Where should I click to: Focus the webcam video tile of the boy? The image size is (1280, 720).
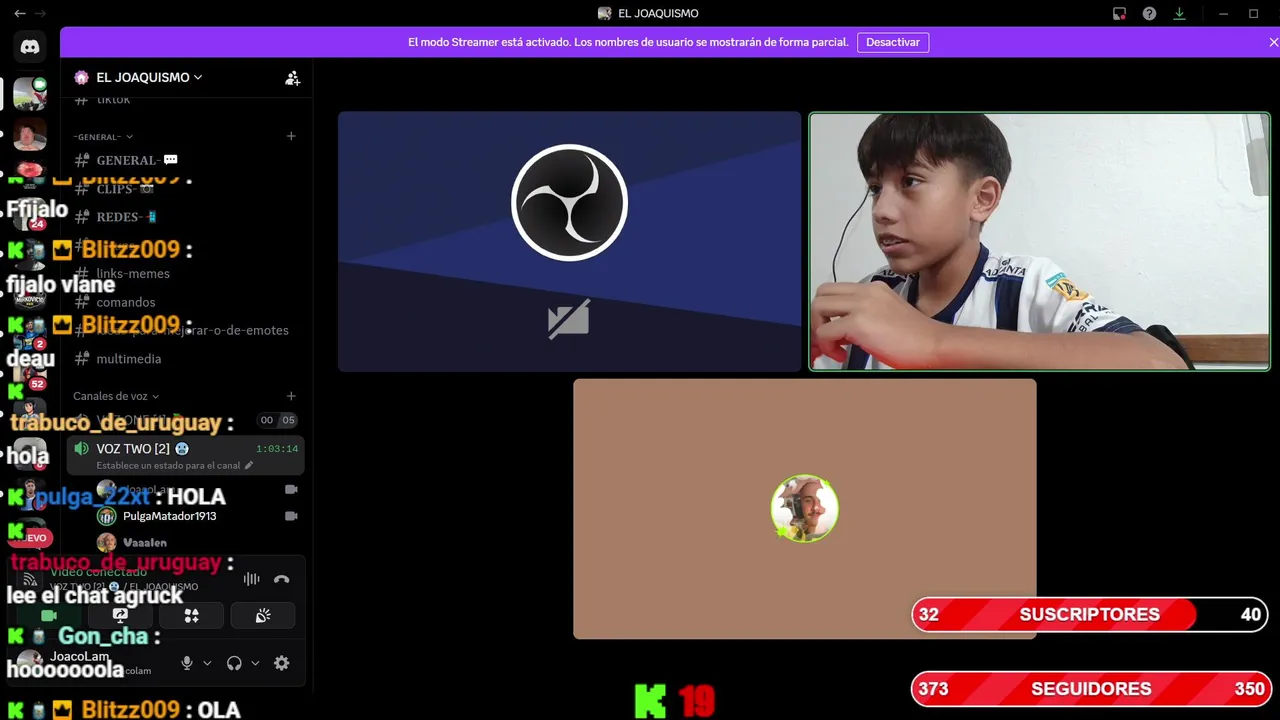(1039, 241)
